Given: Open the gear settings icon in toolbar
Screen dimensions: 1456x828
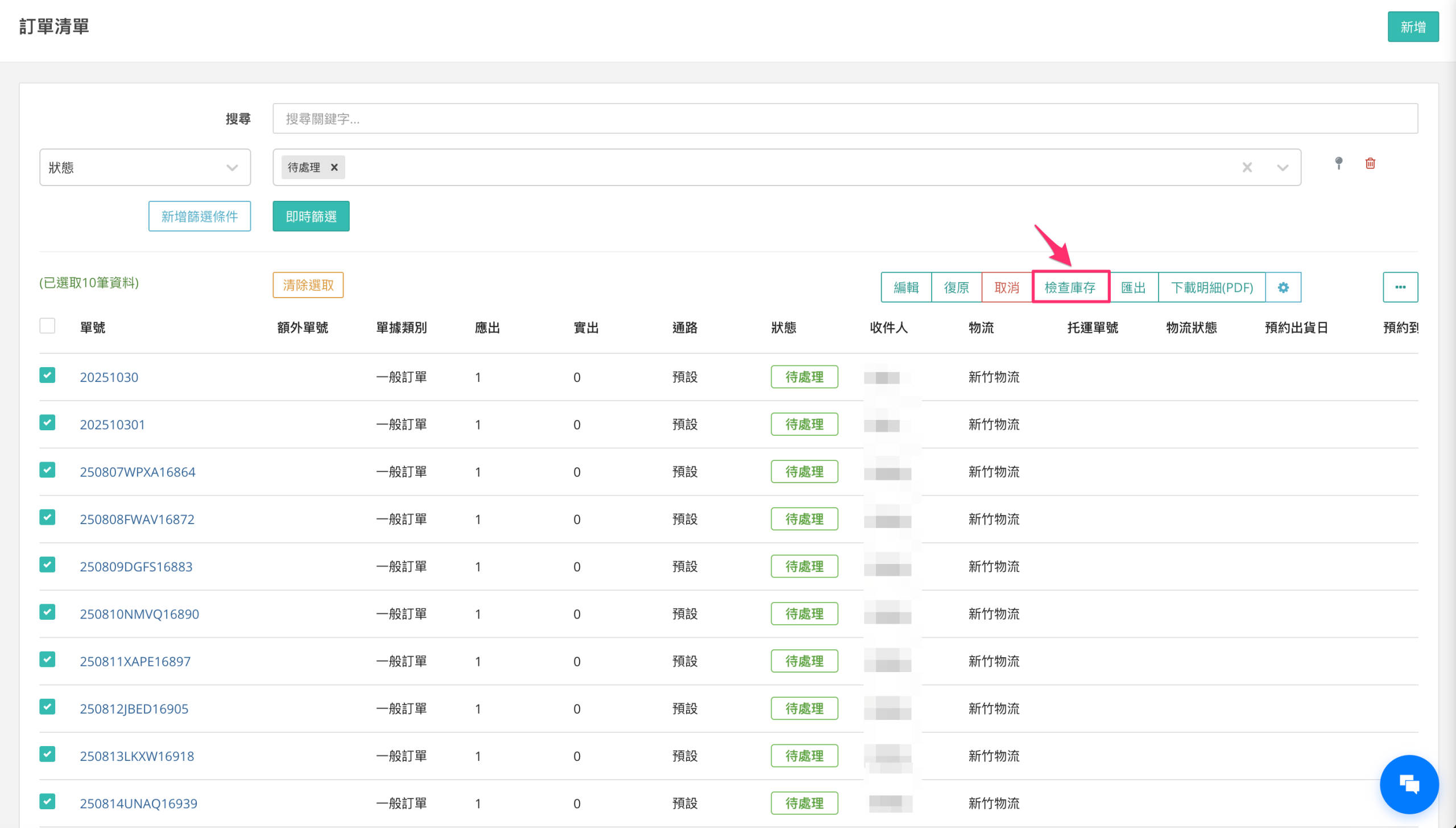Looking at the screenshot, I should pyautogui.click(x=1283, y=287).
